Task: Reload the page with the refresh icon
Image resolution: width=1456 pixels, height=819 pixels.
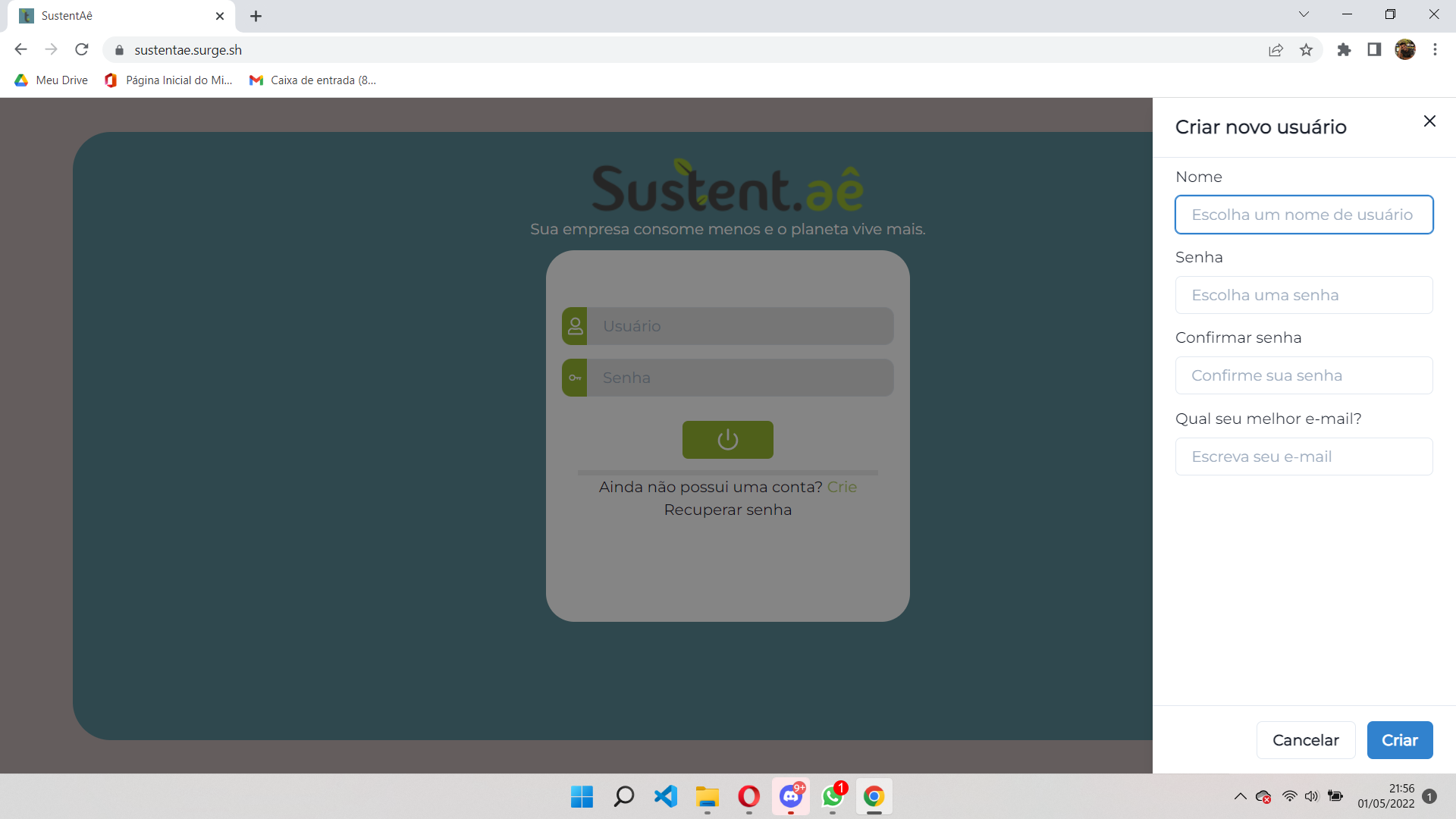Action: [x=82, y=50]
